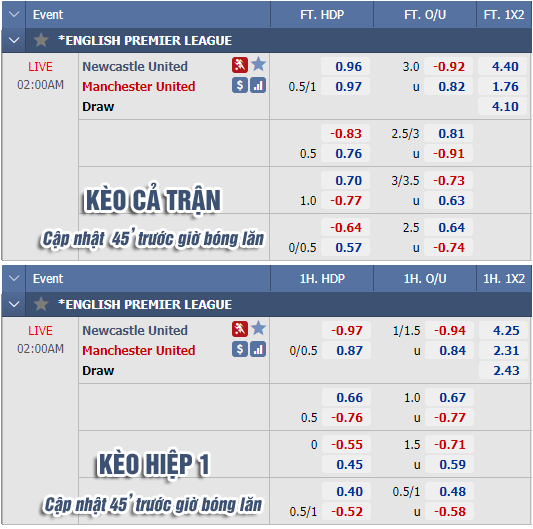This screenshot has width=533, height=529.
Task: Collapse the first-half English Premier League chevron
Action: click(x=14, y=304)
